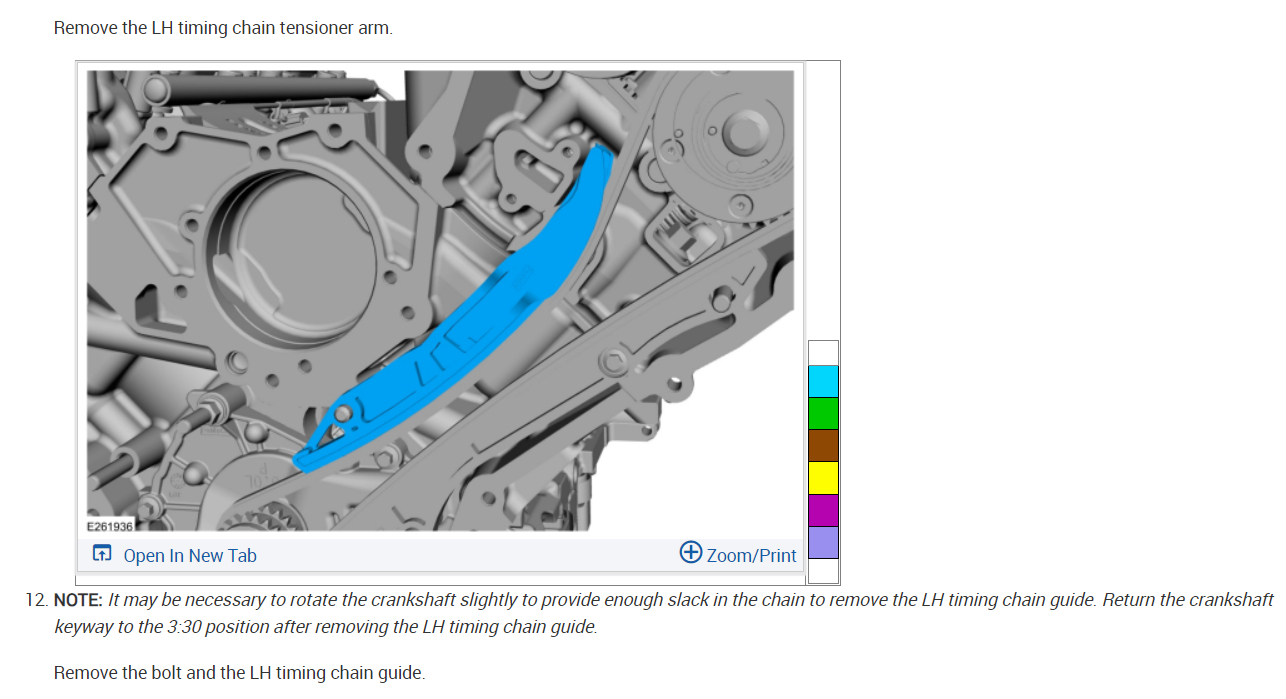
Task: Select the white color swatch at the bottom
Action: tap(823, 570)
